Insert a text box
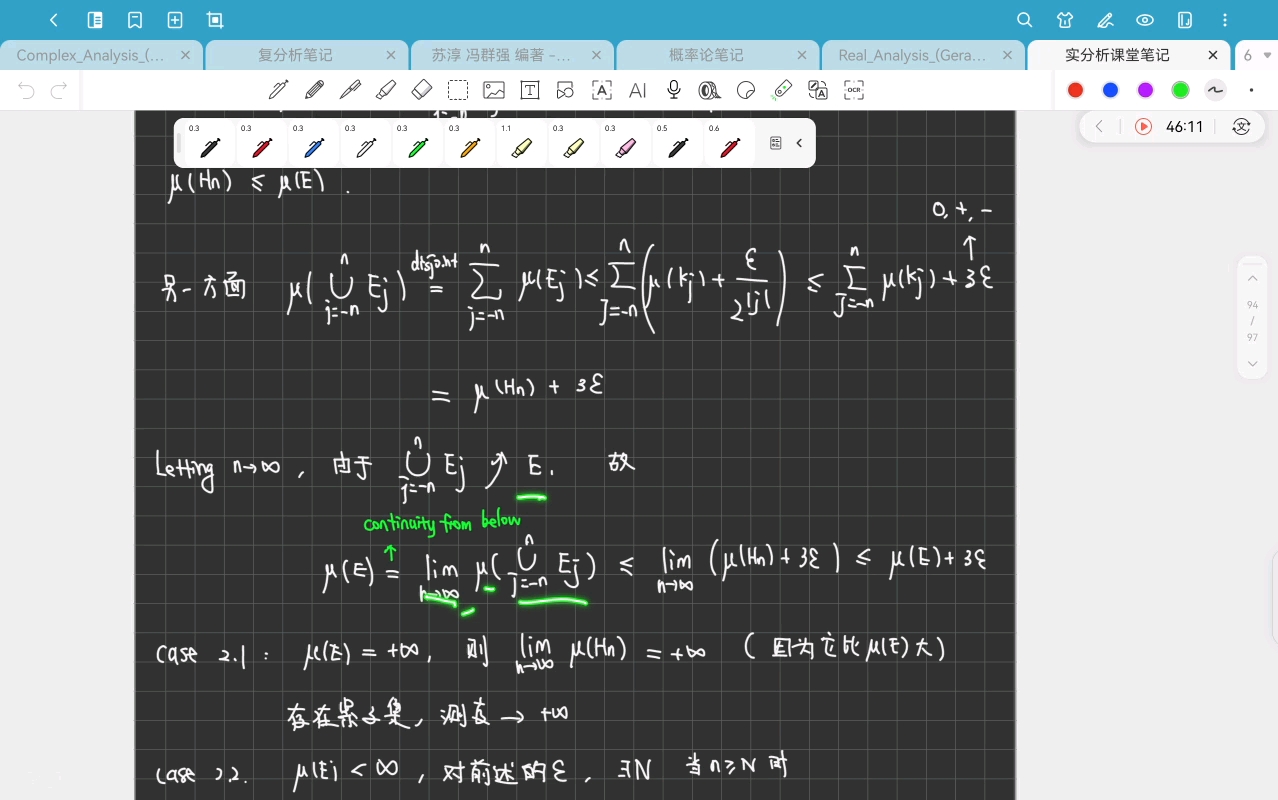The image size is (1278, 800). click(530, 90)
